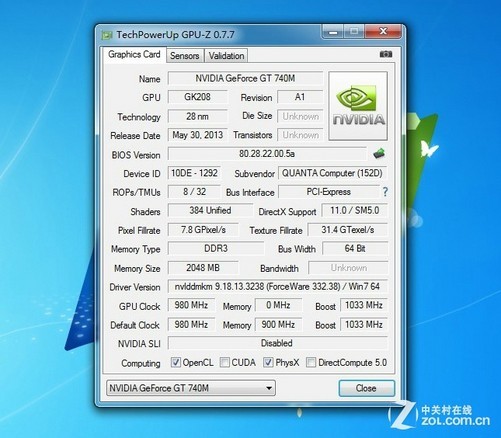501x438 pixels.
Task: Click the BIOS Version field 80.28.22.00.5a
Action: click(x=267, y=154)
